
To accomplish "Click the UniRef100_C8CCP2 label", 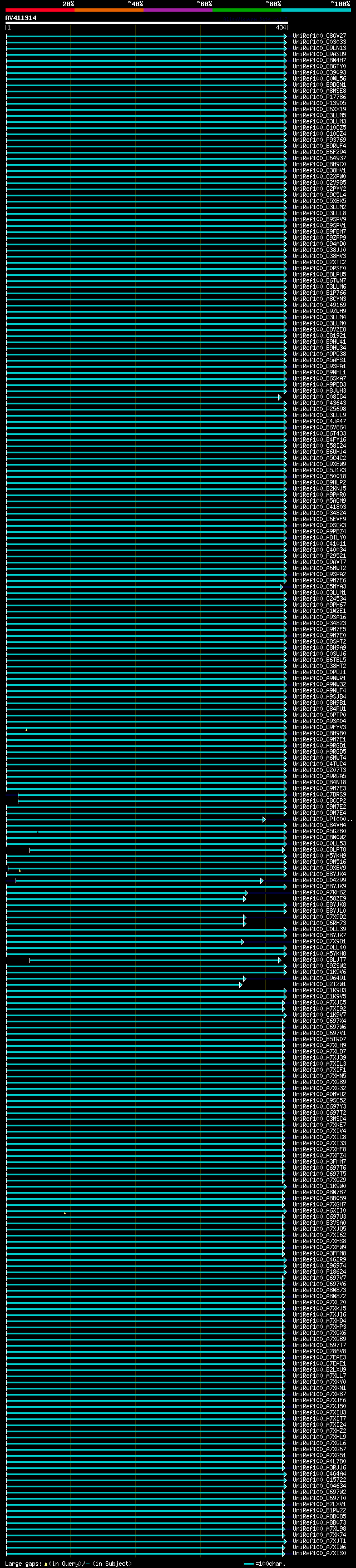I will click(319, 800).
